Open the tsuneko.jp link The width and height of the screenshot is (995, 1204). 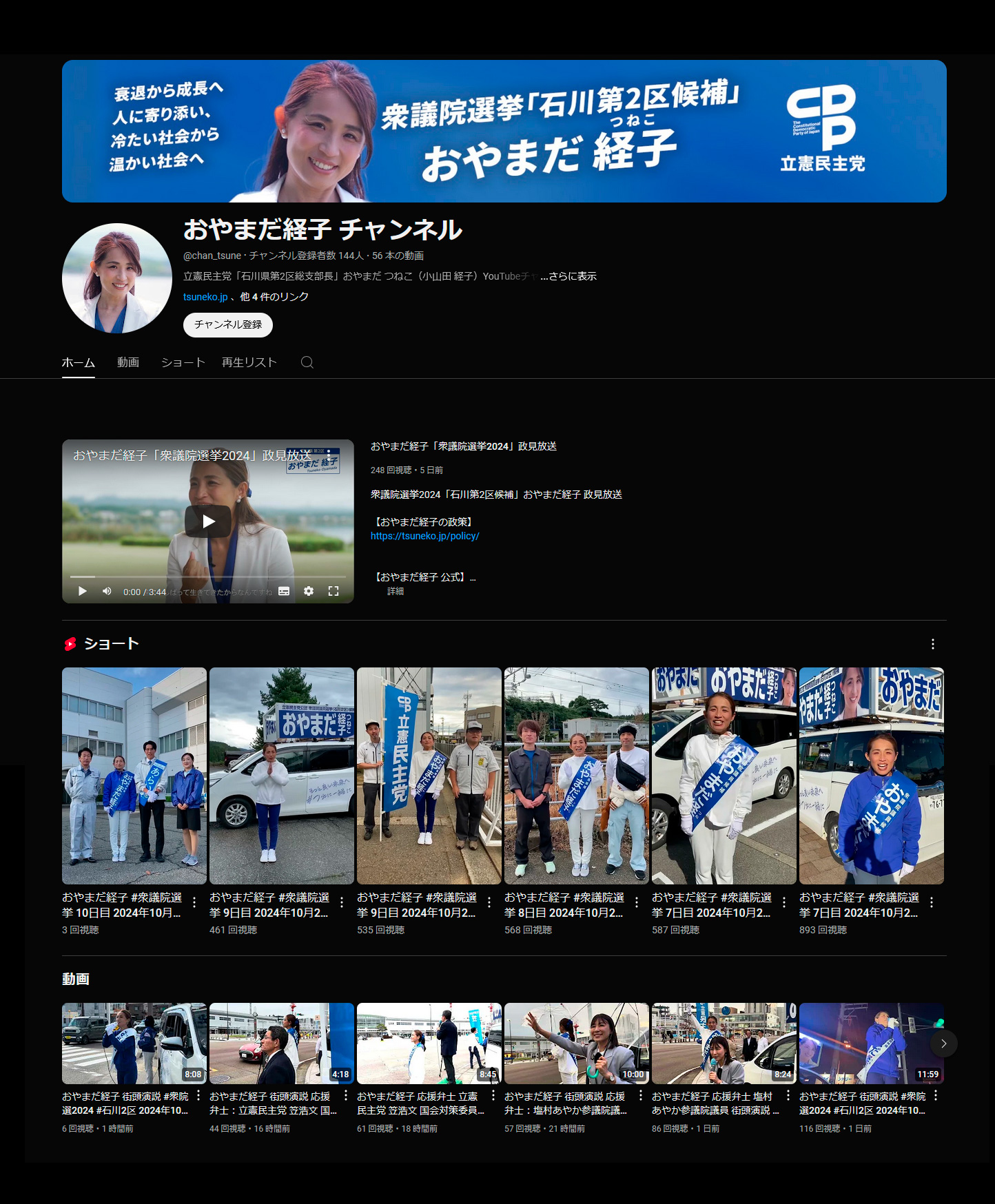205,297
